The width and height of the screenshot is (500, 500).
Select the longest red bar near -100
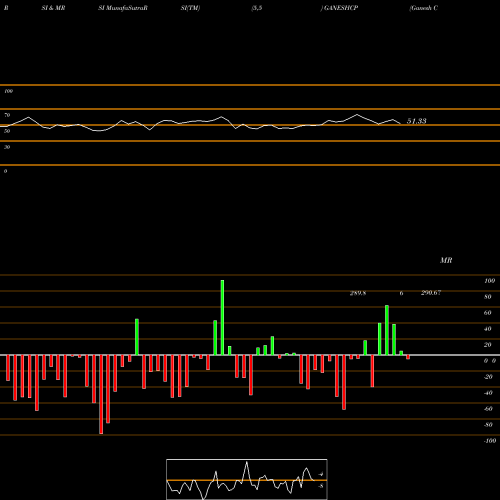point(101,394)
